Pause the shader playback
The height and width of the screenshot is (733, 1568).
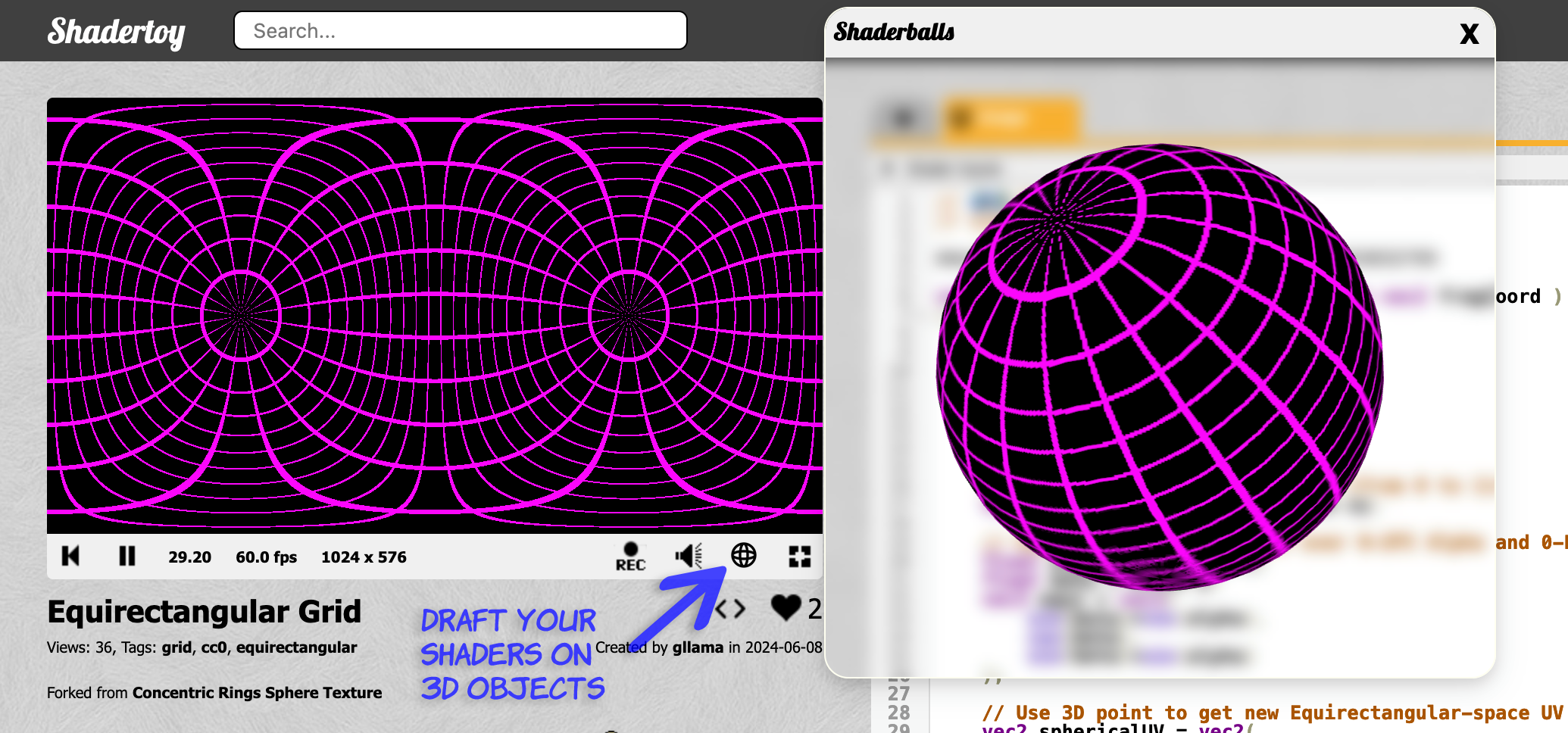pyautogui.click(x=127, y=557)
